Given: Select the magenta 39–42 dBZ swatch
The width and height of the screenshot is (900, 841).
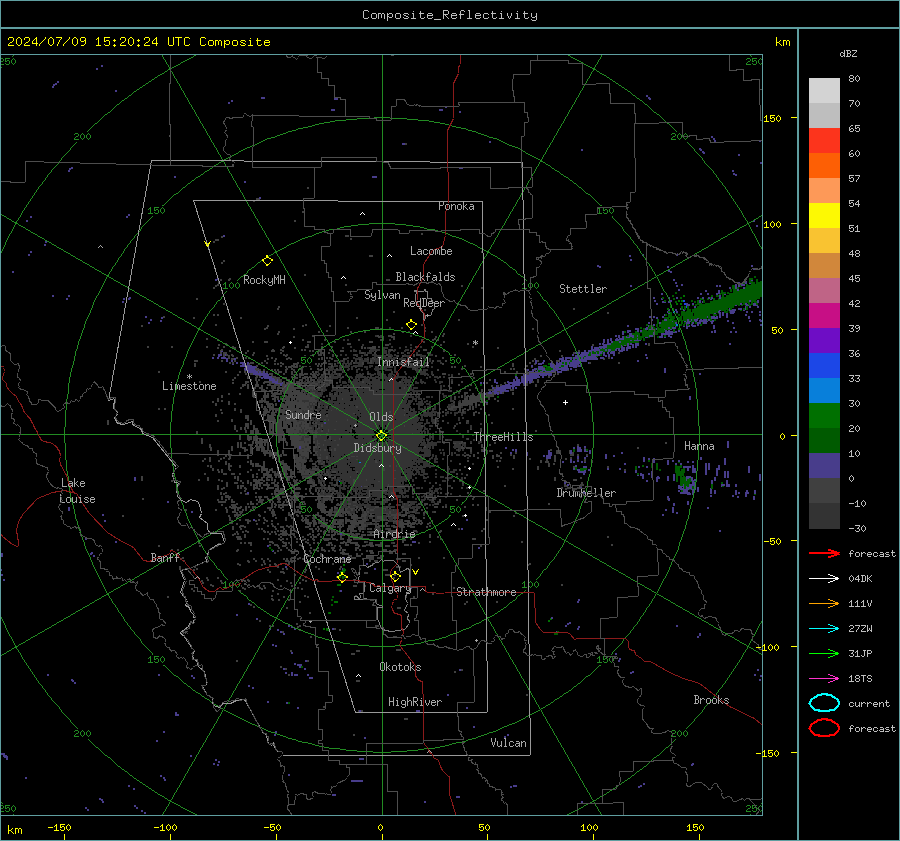Looking at the screenshot, I should [824, 316].
